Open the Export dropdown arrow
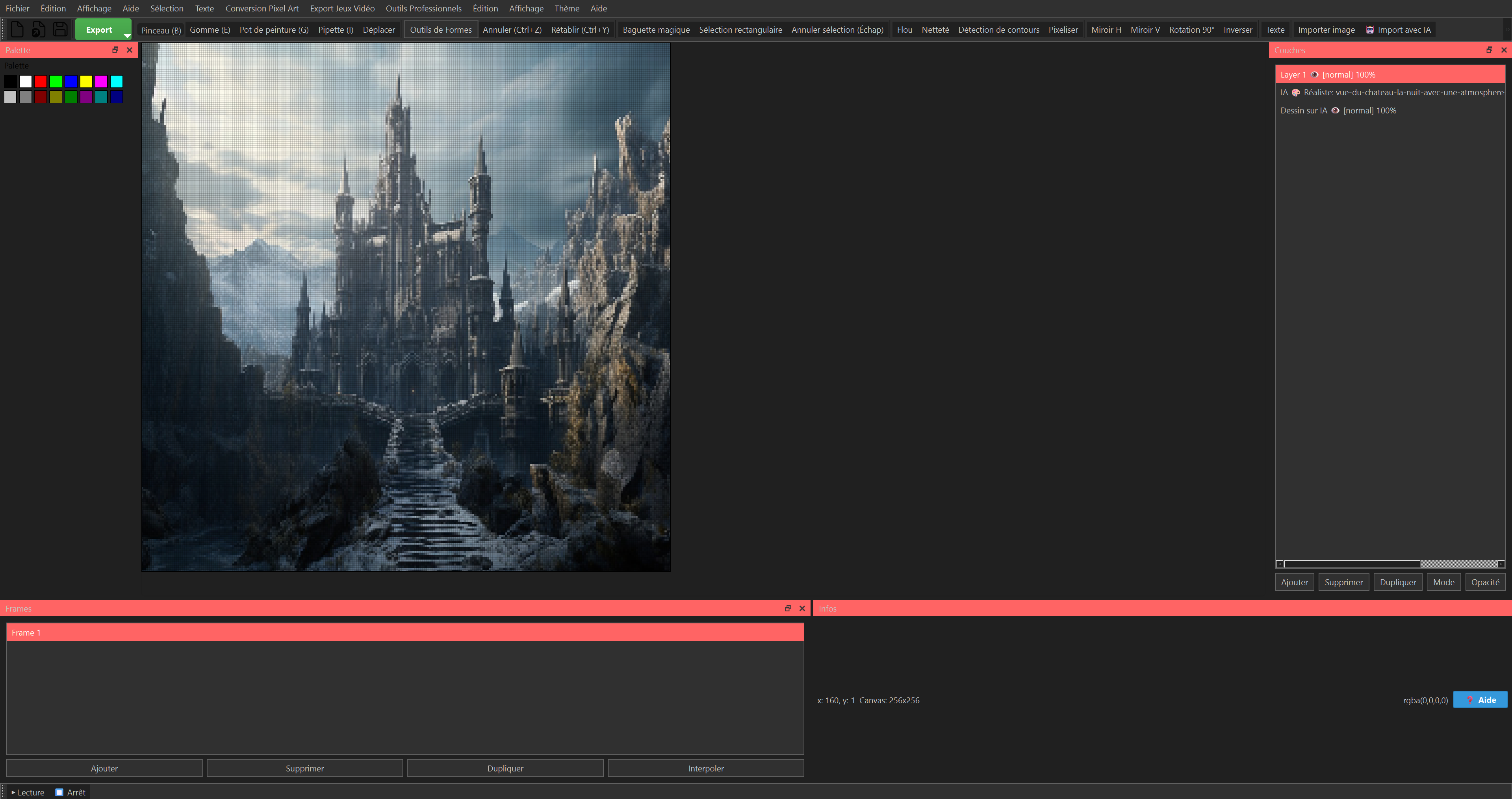This screenshot has height=799, width=1512. pos(127,35)
